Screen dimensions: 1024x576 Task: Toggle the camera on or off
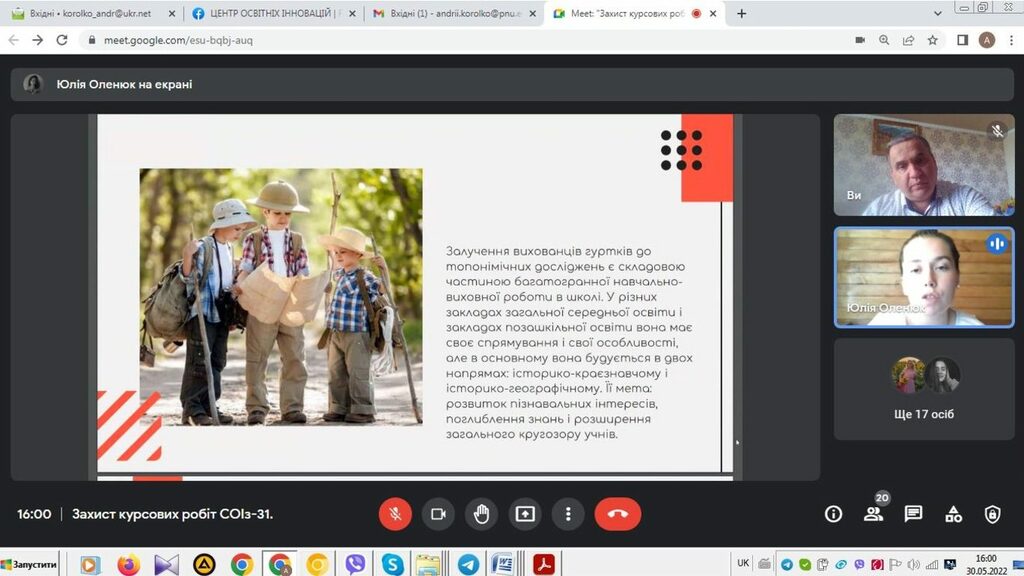(x=438, y=514)
